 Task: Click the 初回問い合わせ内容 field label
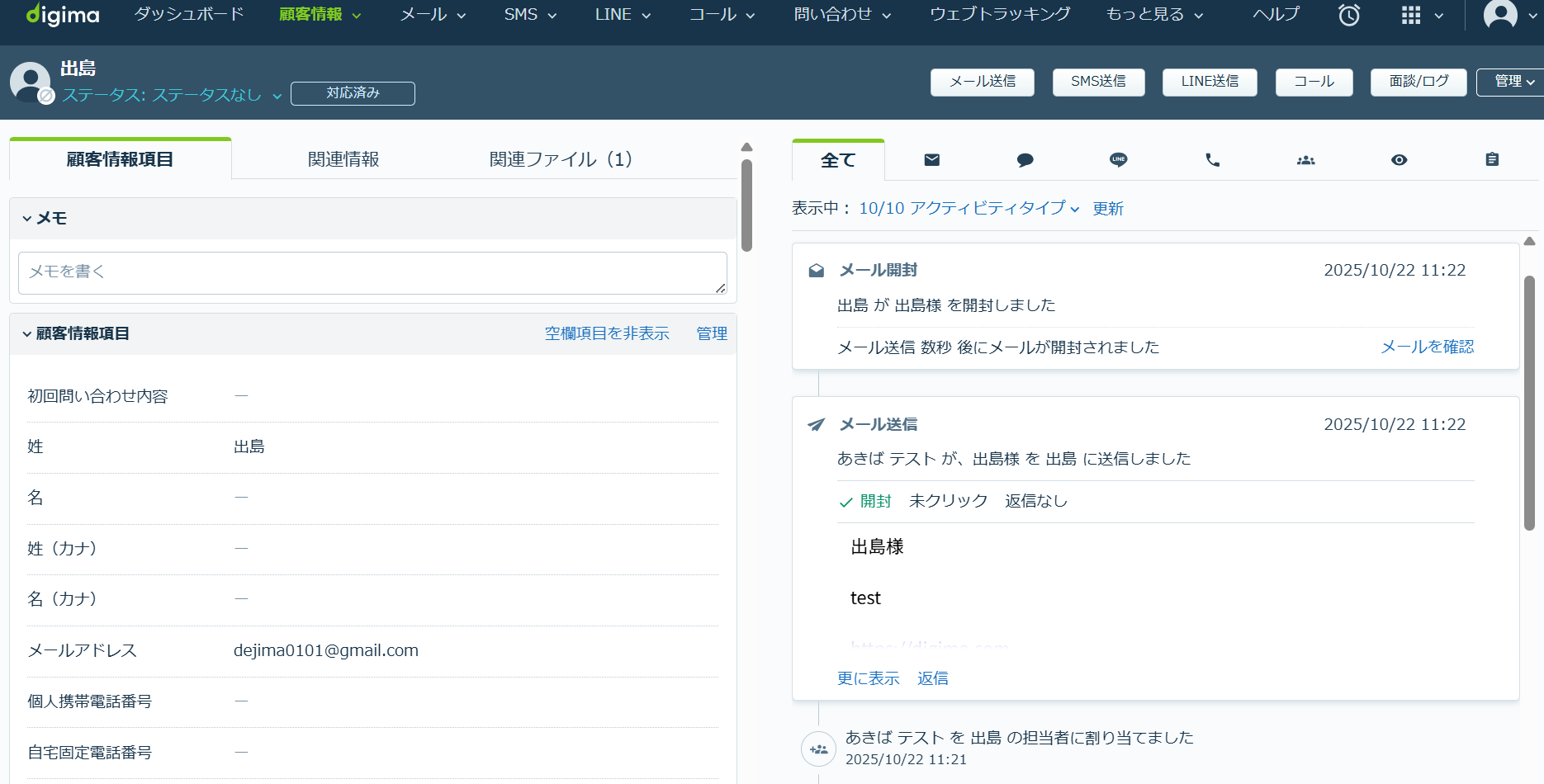click(x=97, y=397)
